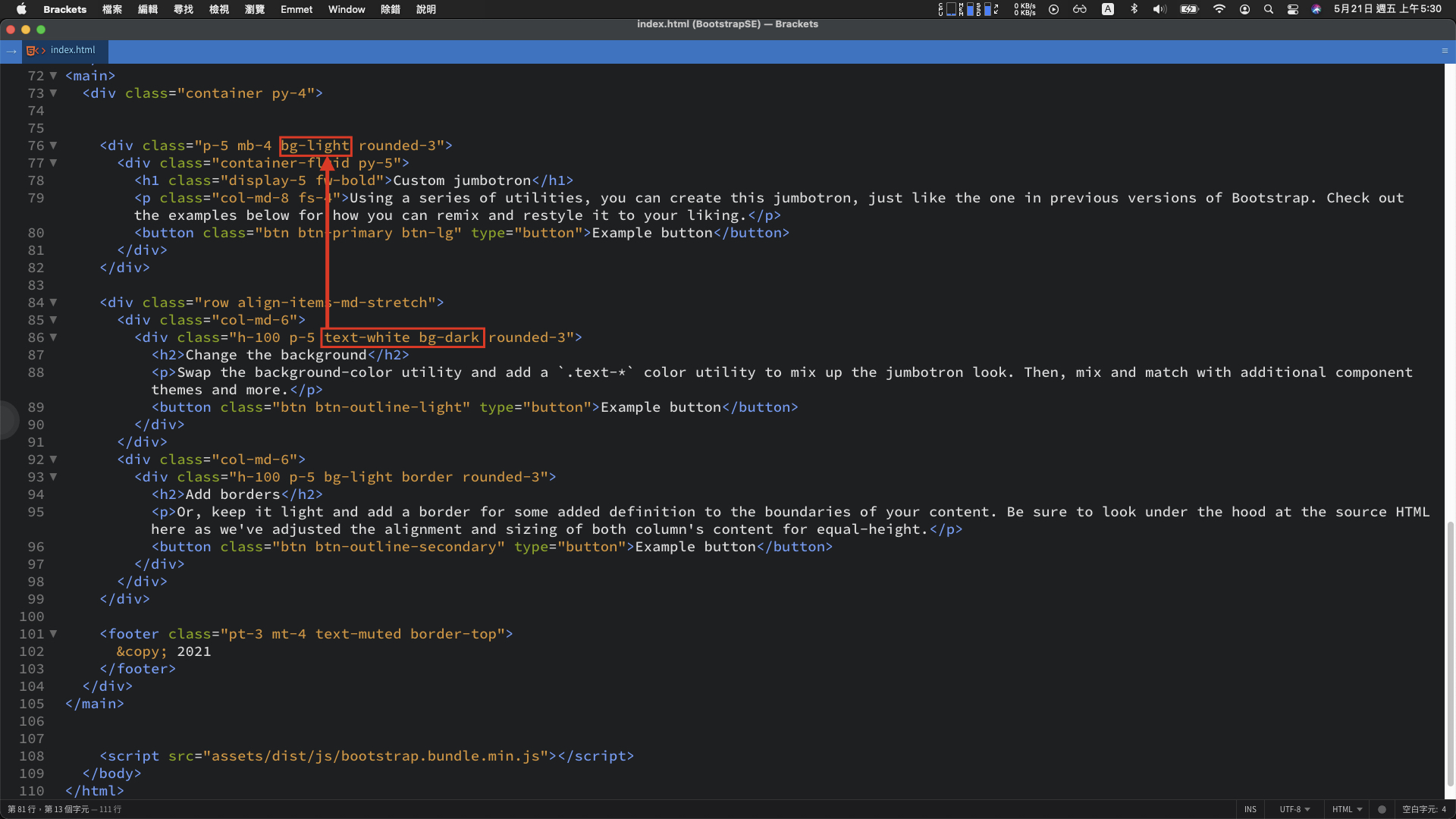1456x819 pixels.
Task: Click line number 96 in the gutter
Action: click(36, 547)
